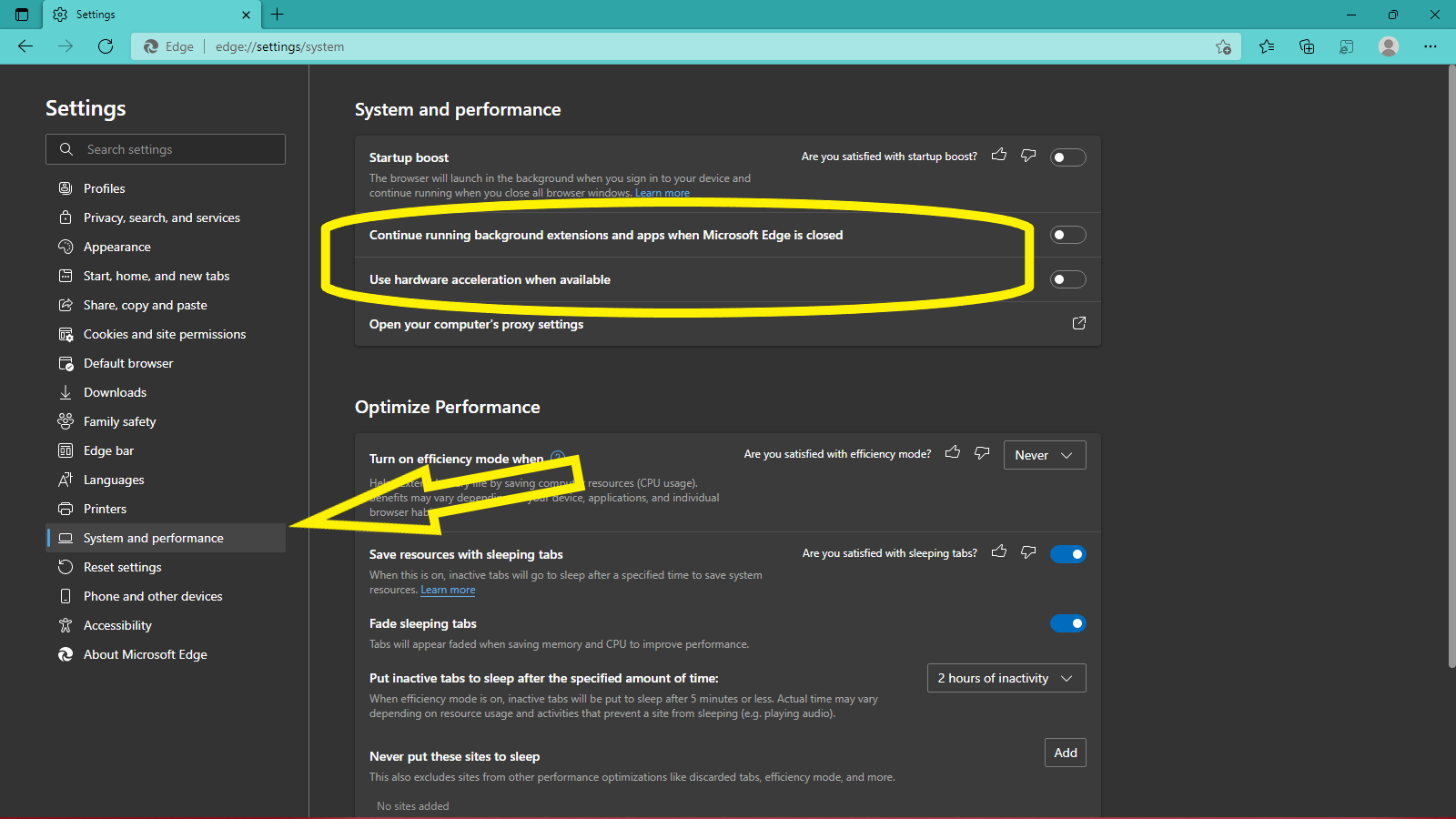Open Privacy, search, and services settings
This screenshot has width=1456, height=819.
(166, 217)
